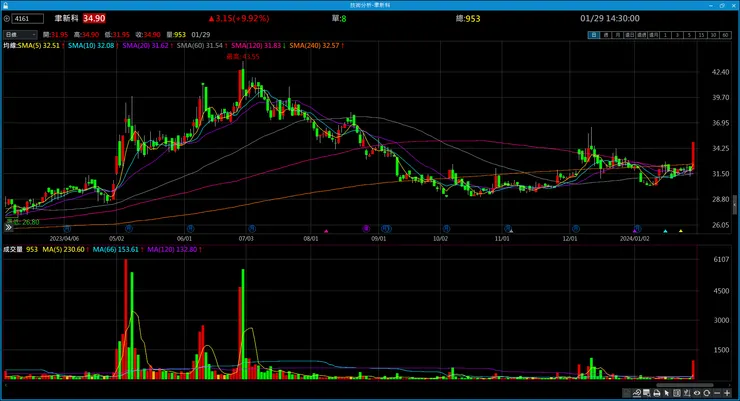Click the stock code field showing 4161

[28, 19]
